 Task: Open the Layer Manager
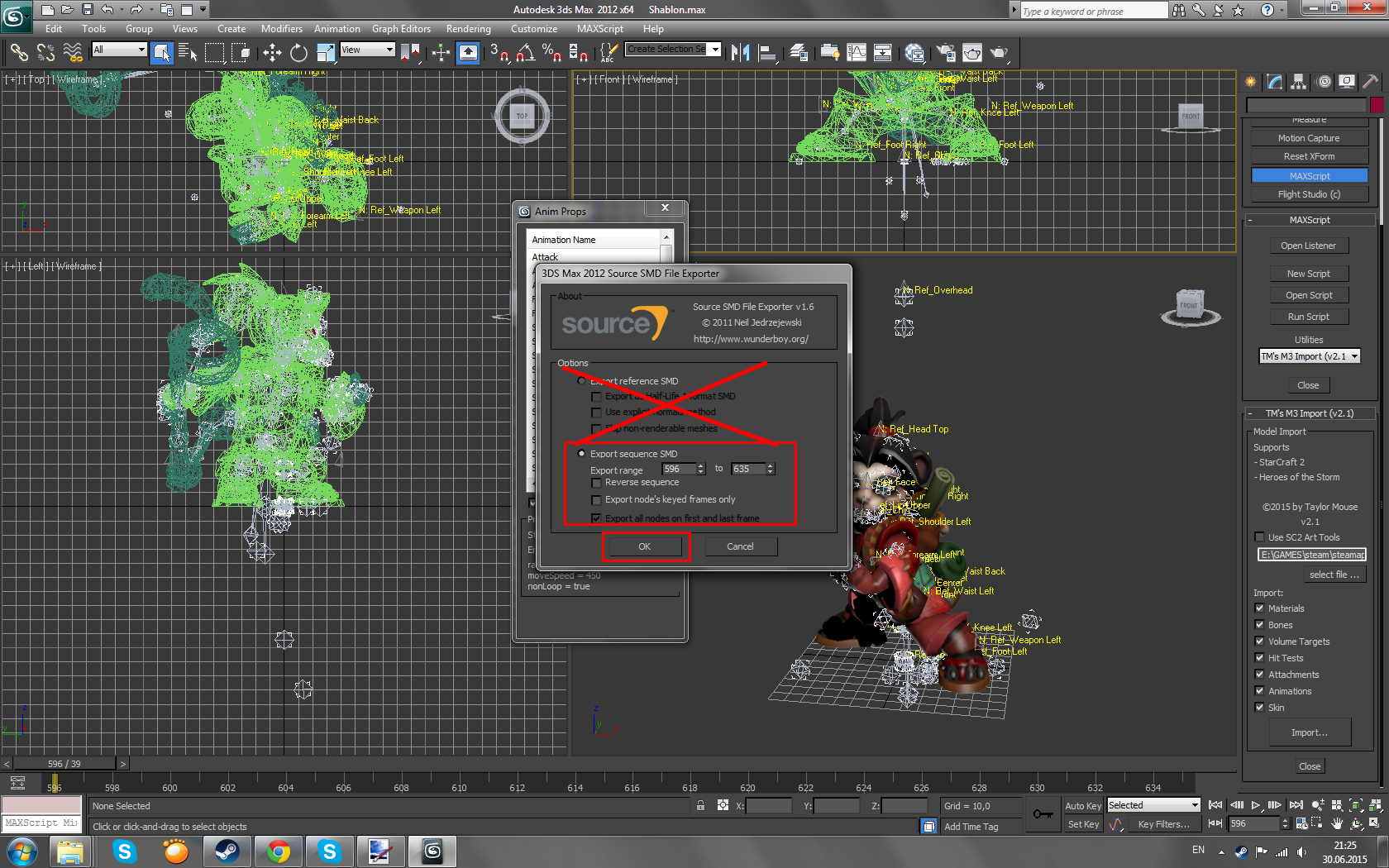click(799, 53)
